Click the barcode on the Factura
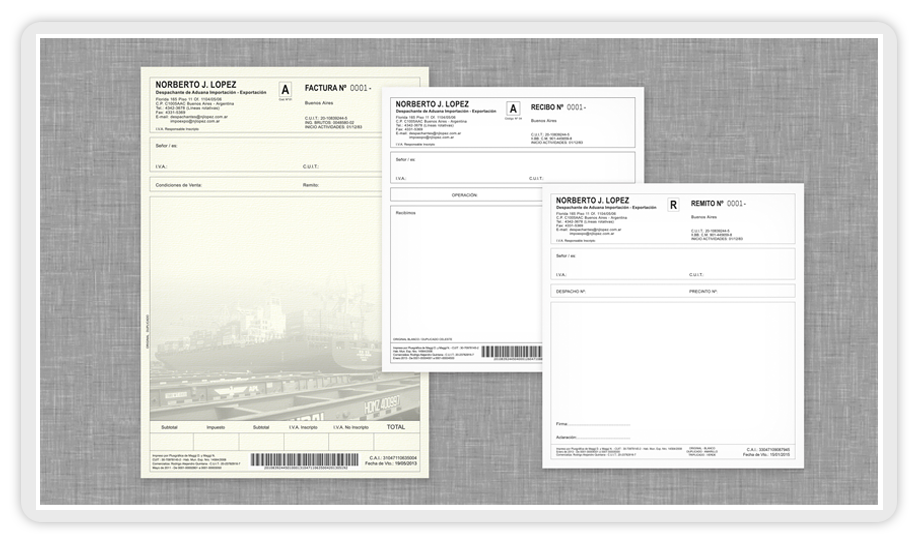This screenshot has height=544, width=918. (304, 460)
